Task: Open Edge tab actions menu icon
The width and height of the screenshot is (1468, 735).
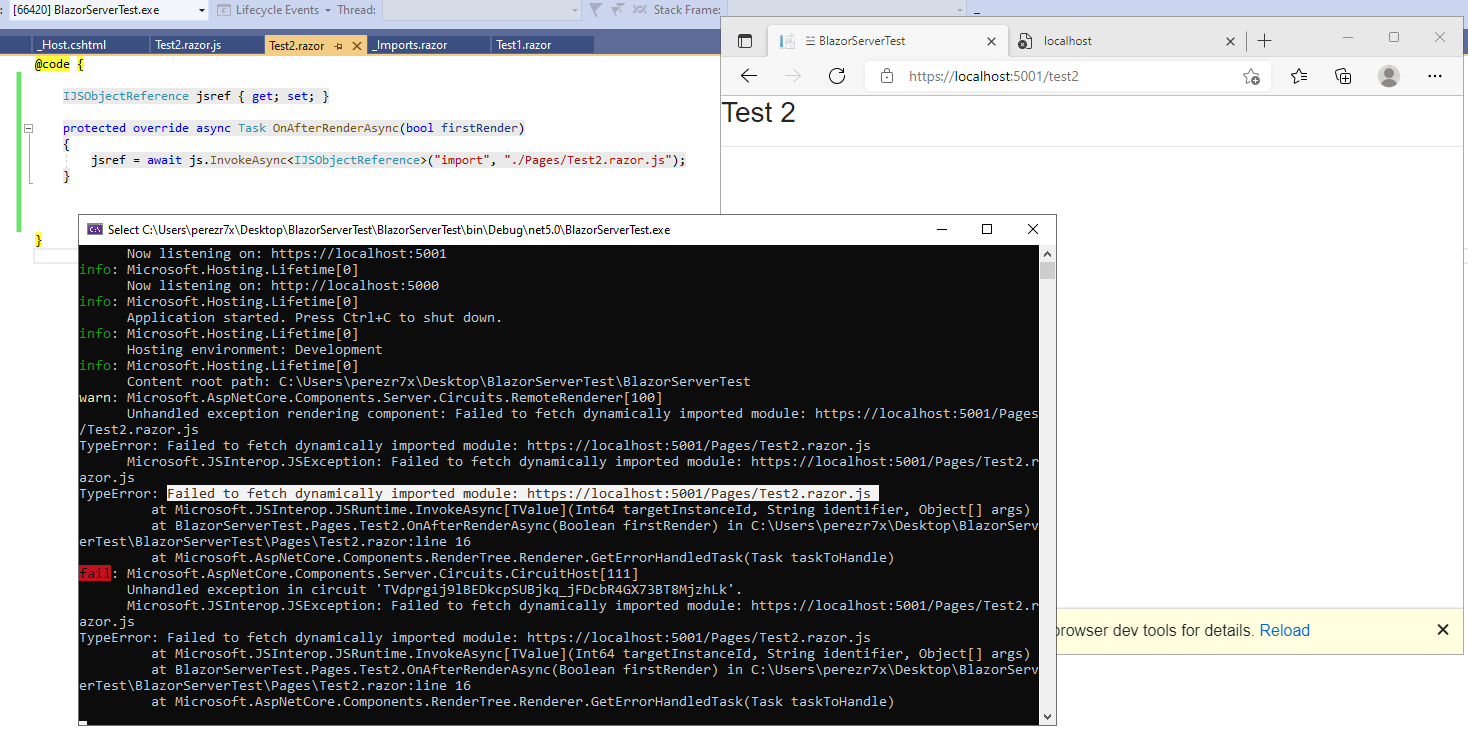Action: [744, 41]
